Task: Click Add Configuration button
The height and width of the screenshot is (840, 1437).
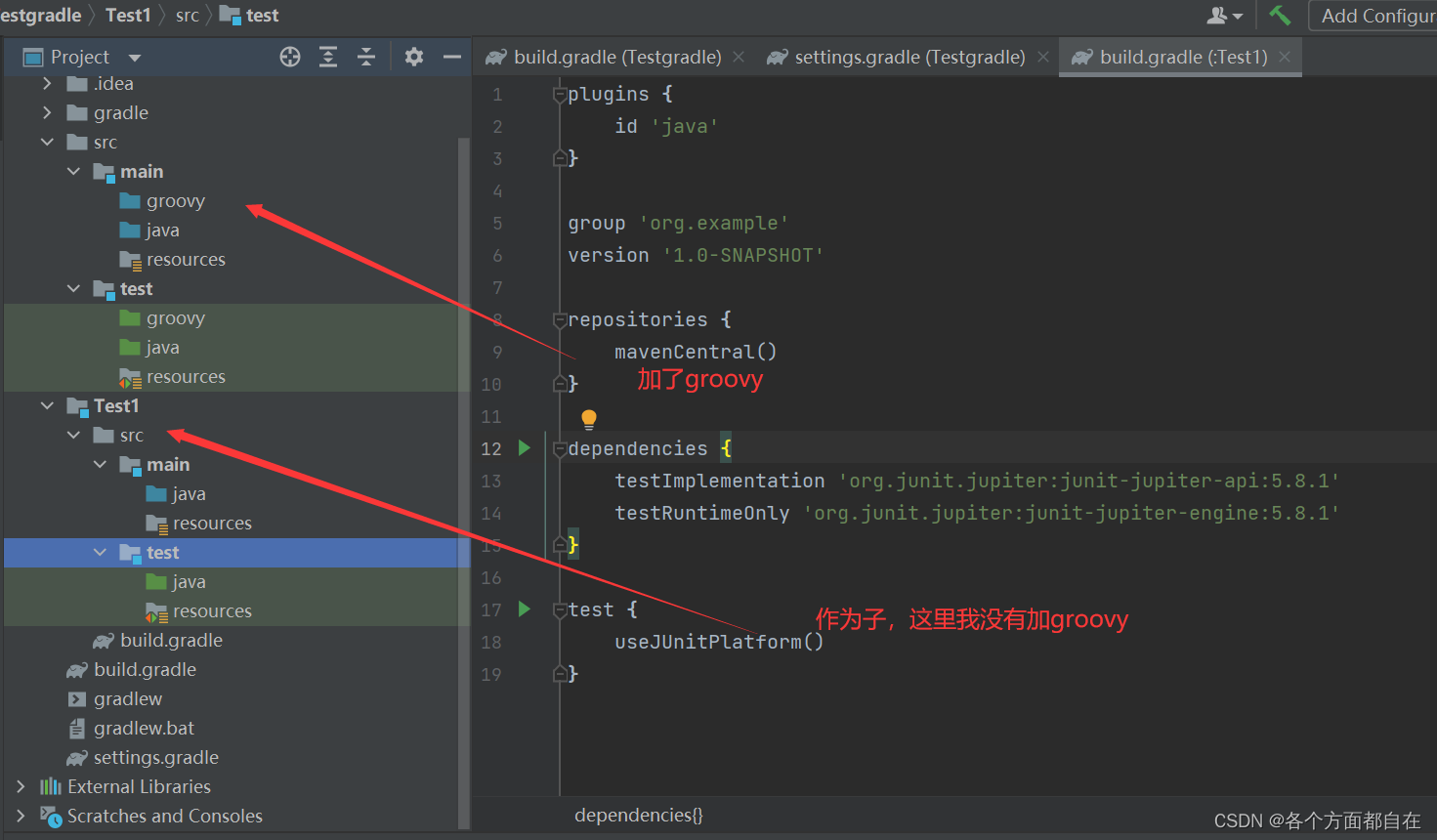Action: click(x=1374, y=16)
